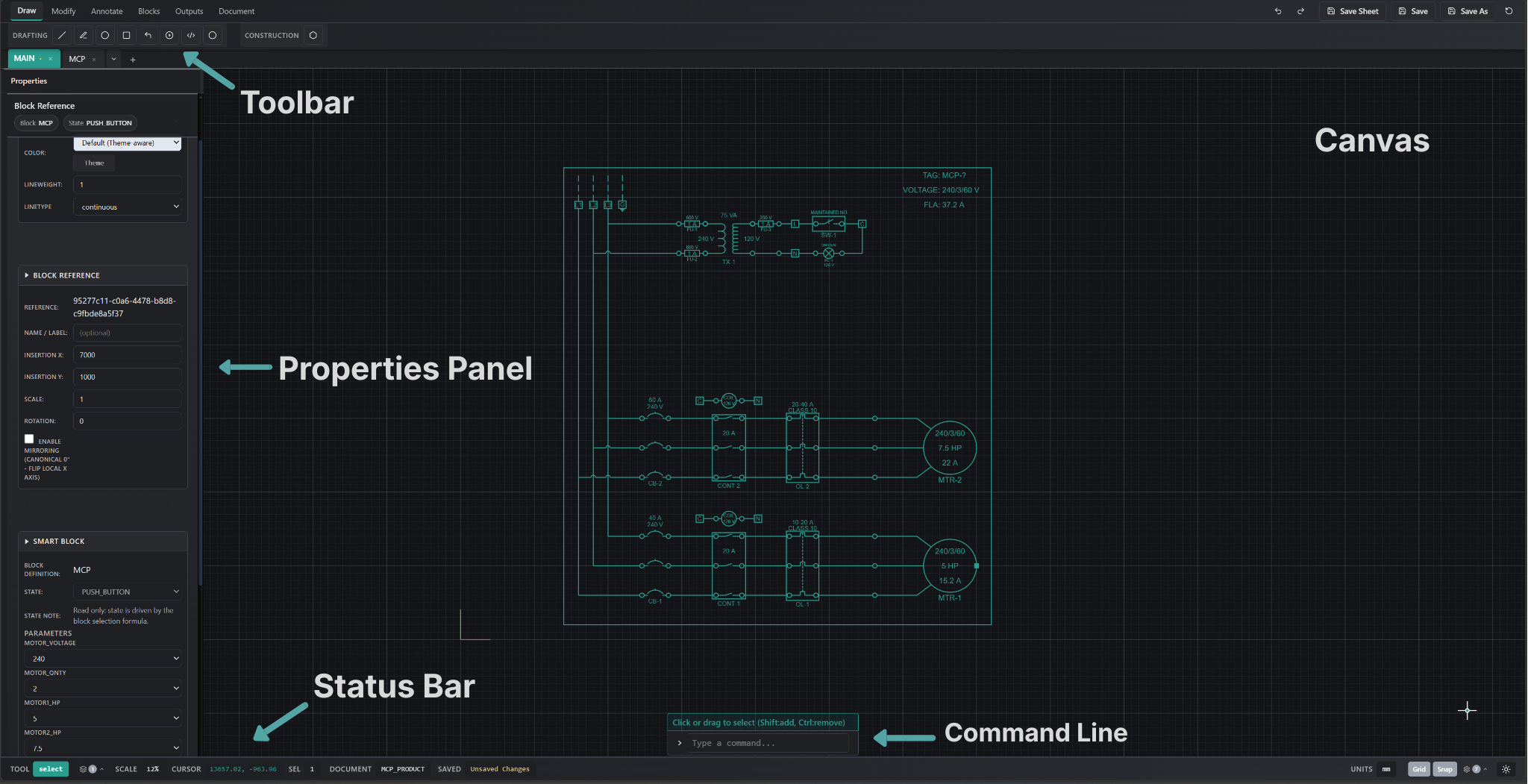Click the Save button
This screenshot has height=784, width=1528.
tap(1413, 11)
